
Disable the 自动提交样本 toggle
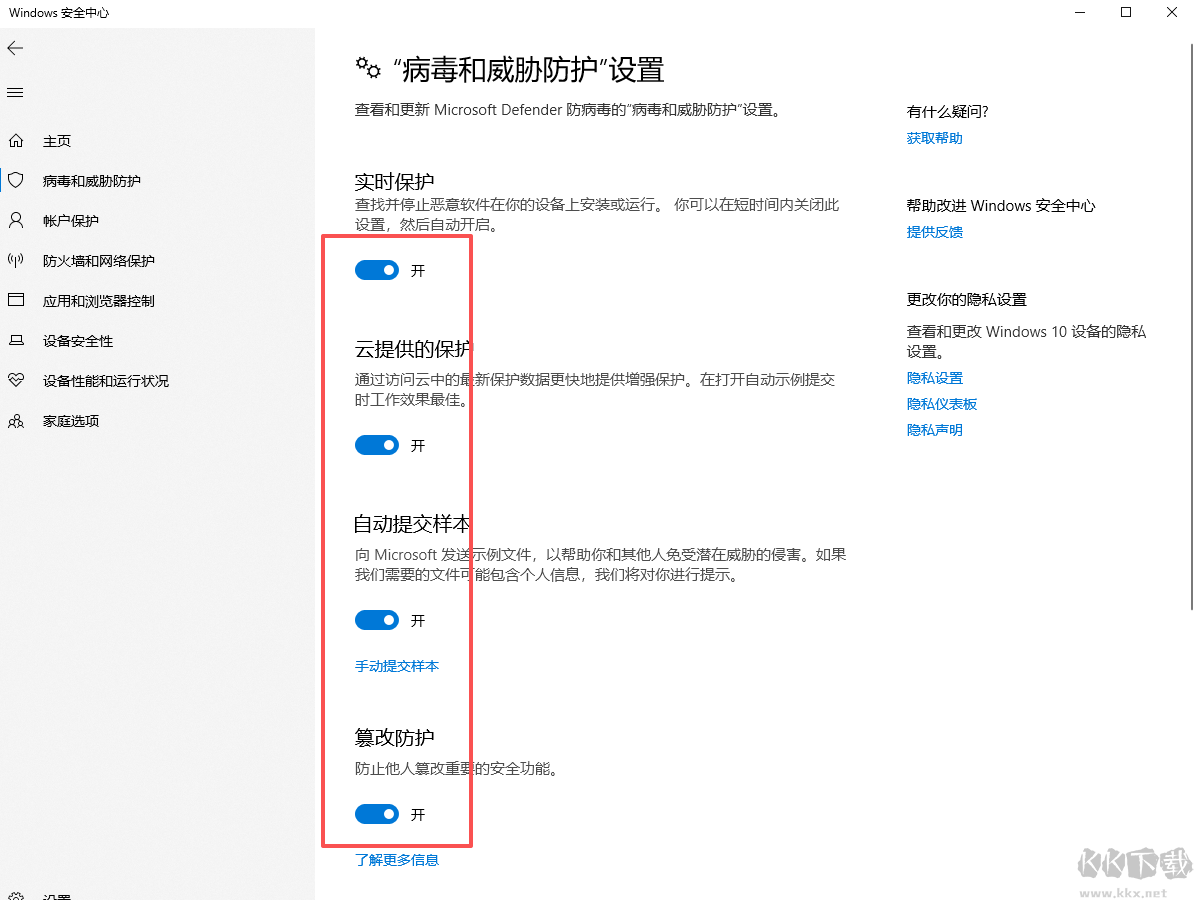(x=377, y=621)
